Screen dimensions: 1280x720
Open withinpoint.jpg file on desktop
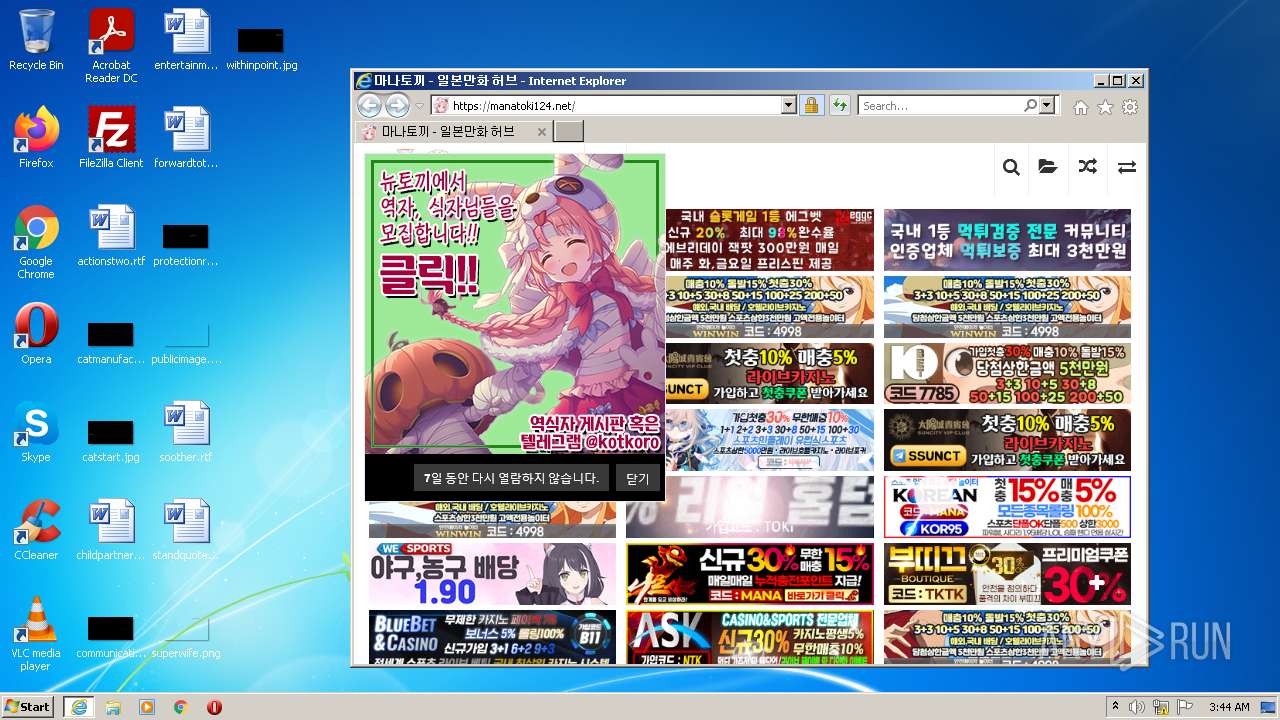261,47
